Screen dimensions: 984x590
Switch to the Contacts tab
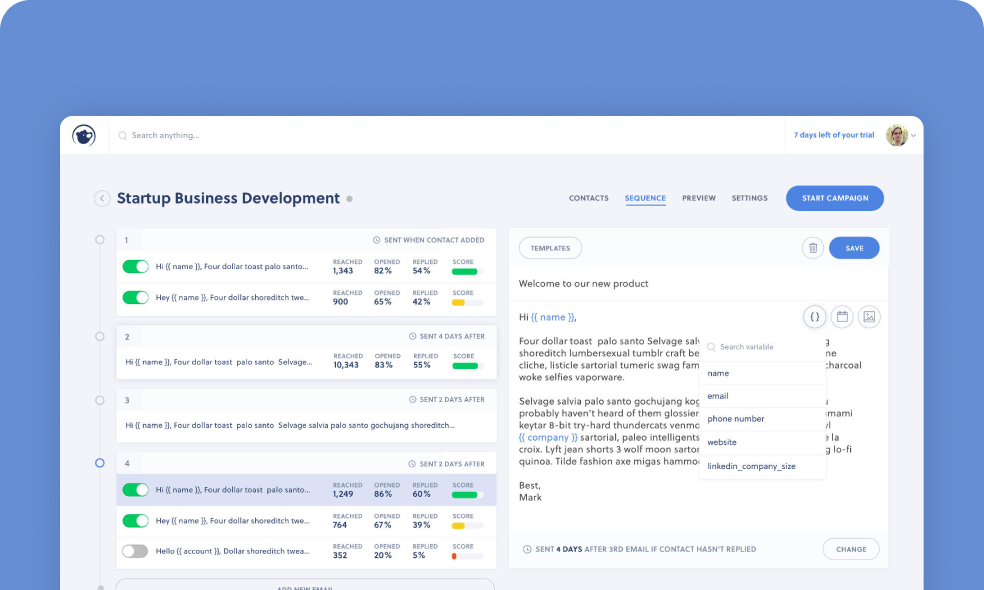(588, 198)
